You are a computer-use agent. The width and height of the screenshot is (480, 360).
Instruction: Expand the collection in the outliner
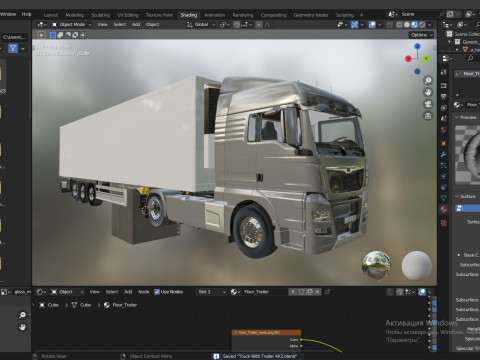click(450, 42)
